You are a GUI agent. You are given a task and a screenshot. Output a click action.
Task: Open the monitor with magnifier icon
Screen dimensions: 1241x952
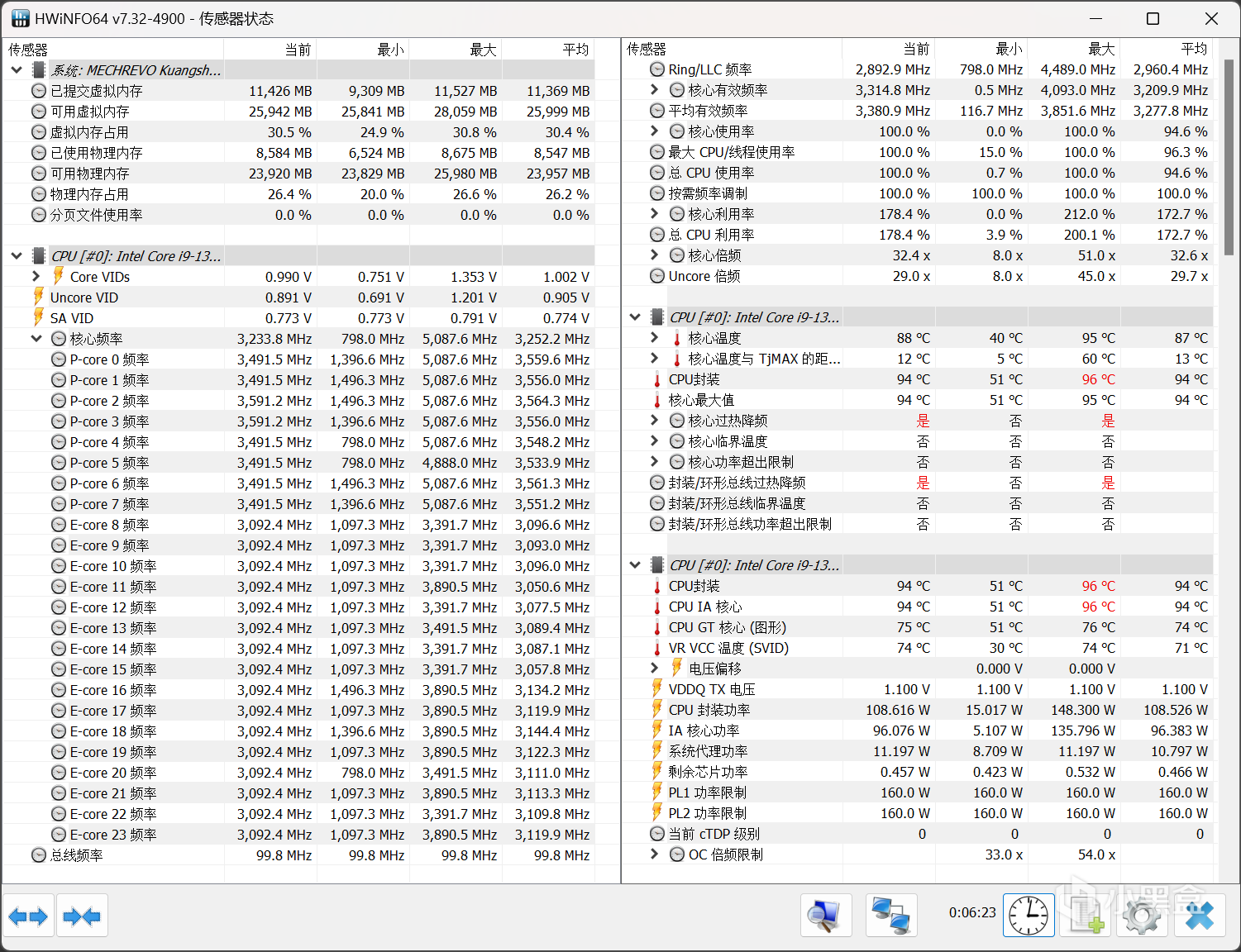(x=826, y=916)
